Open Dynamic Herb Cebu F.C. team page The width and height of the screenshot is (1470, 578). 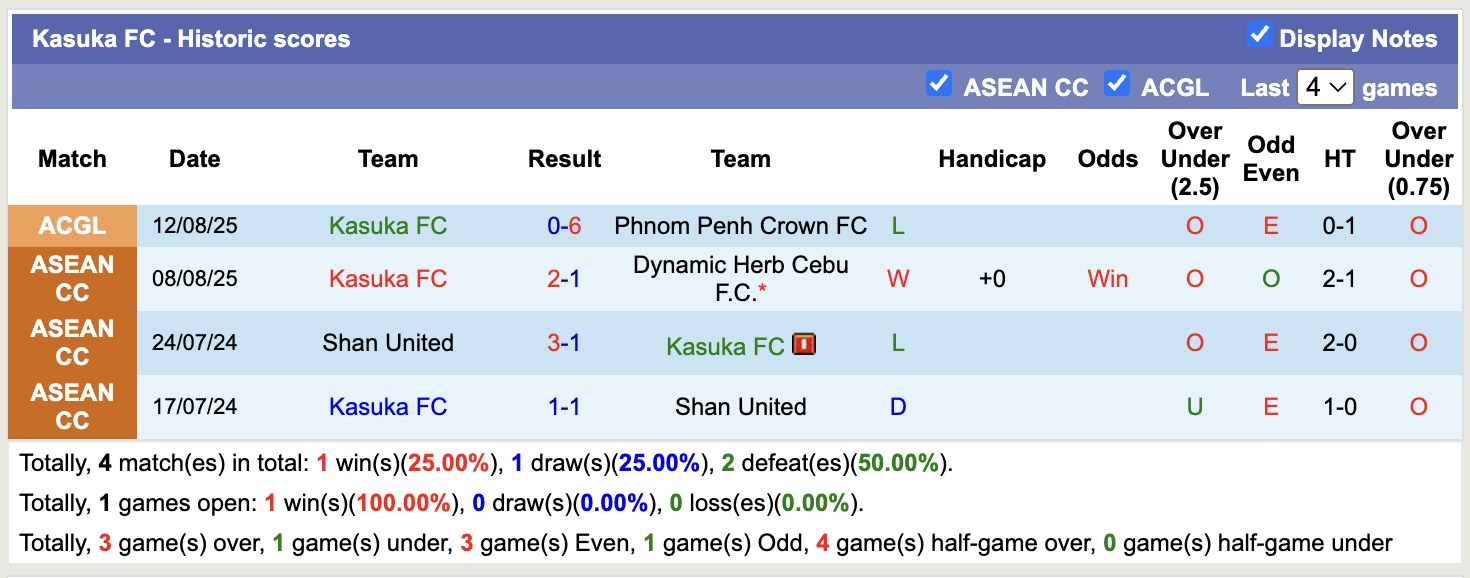point(740,279)
